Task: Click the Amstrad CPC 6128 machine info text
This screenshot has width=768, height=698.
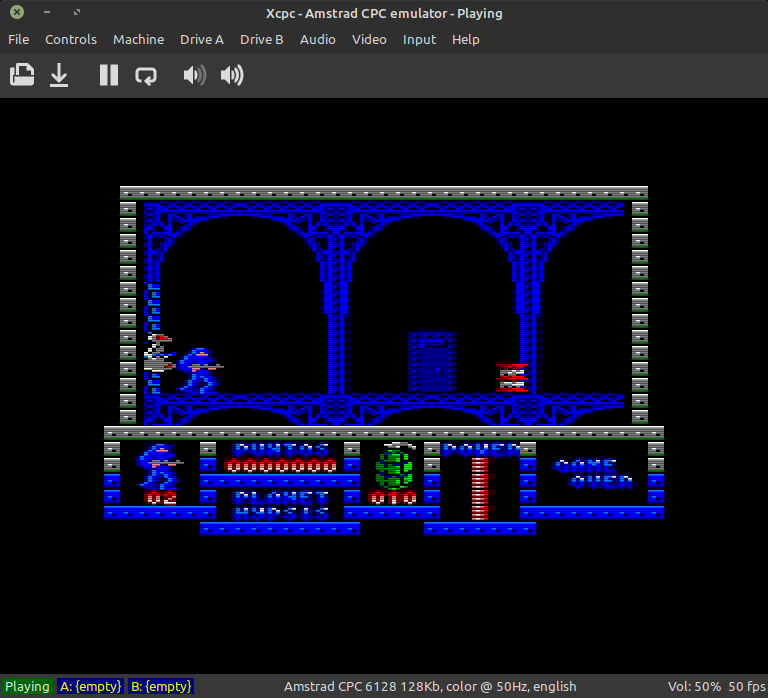Action: point(430,686)
